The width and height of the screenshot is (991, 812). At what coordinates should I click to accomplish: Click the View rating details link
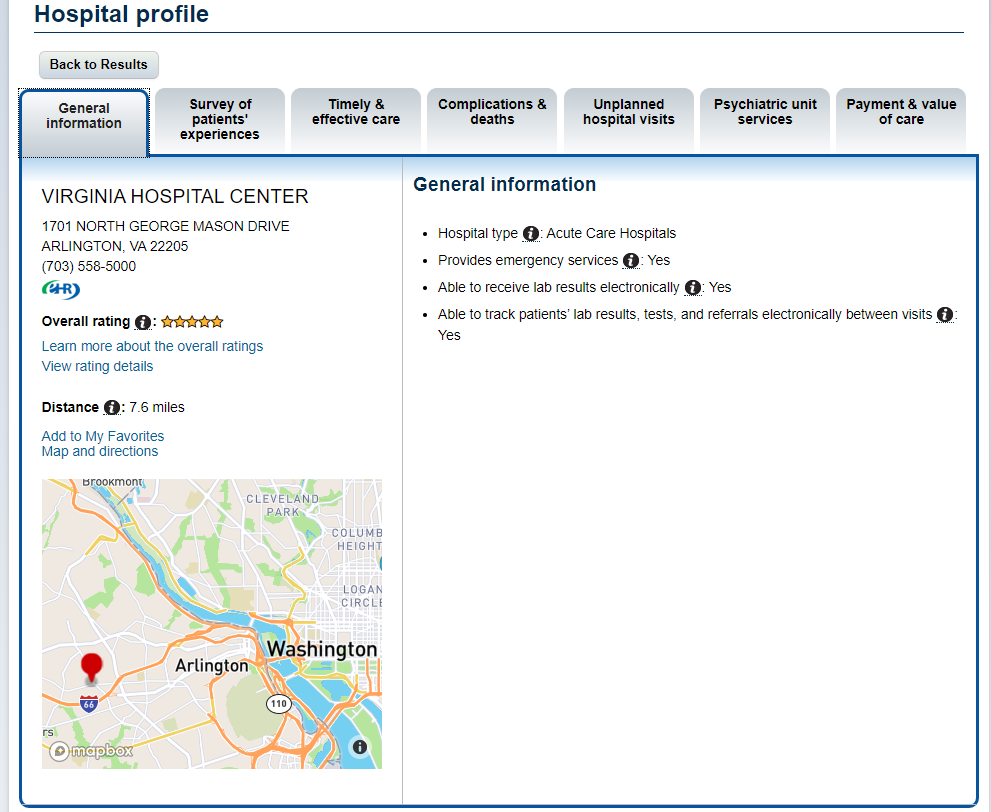pyautogui.click(x=97, y=367)
